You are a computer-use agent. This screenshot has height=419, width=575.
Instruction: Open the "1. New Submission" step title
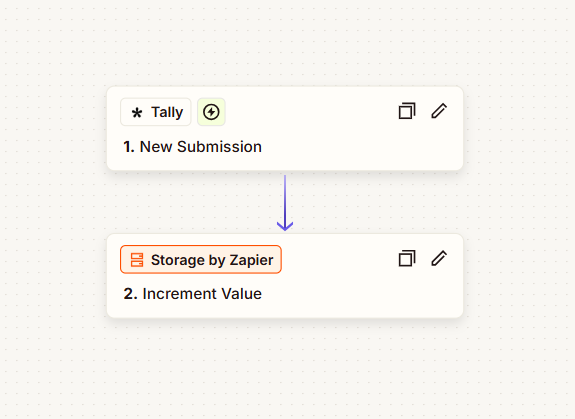click(x=193, y=147)
